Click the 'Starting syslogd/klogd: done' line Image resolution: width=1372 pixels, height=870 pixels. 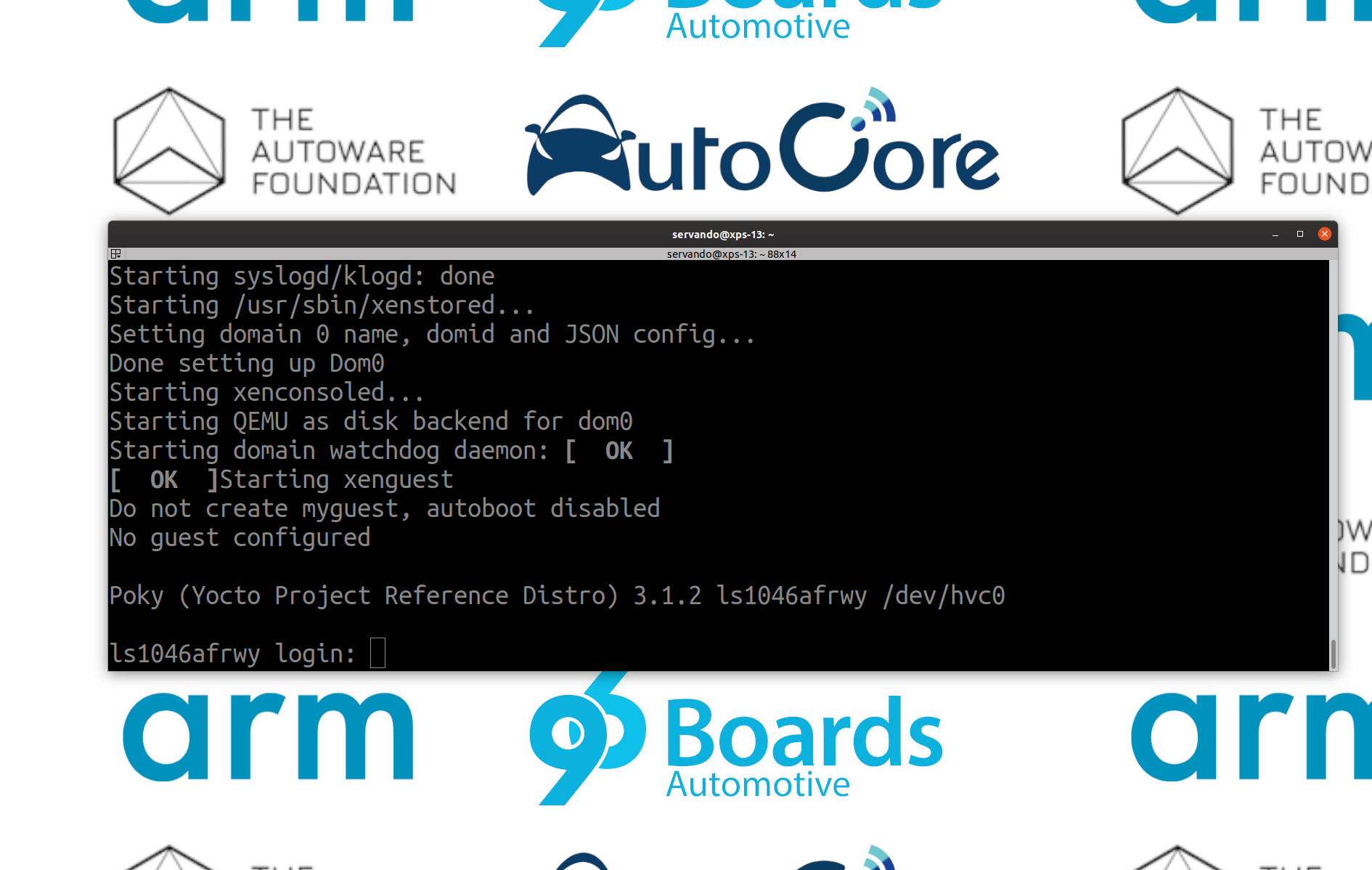tap(302, 276)
